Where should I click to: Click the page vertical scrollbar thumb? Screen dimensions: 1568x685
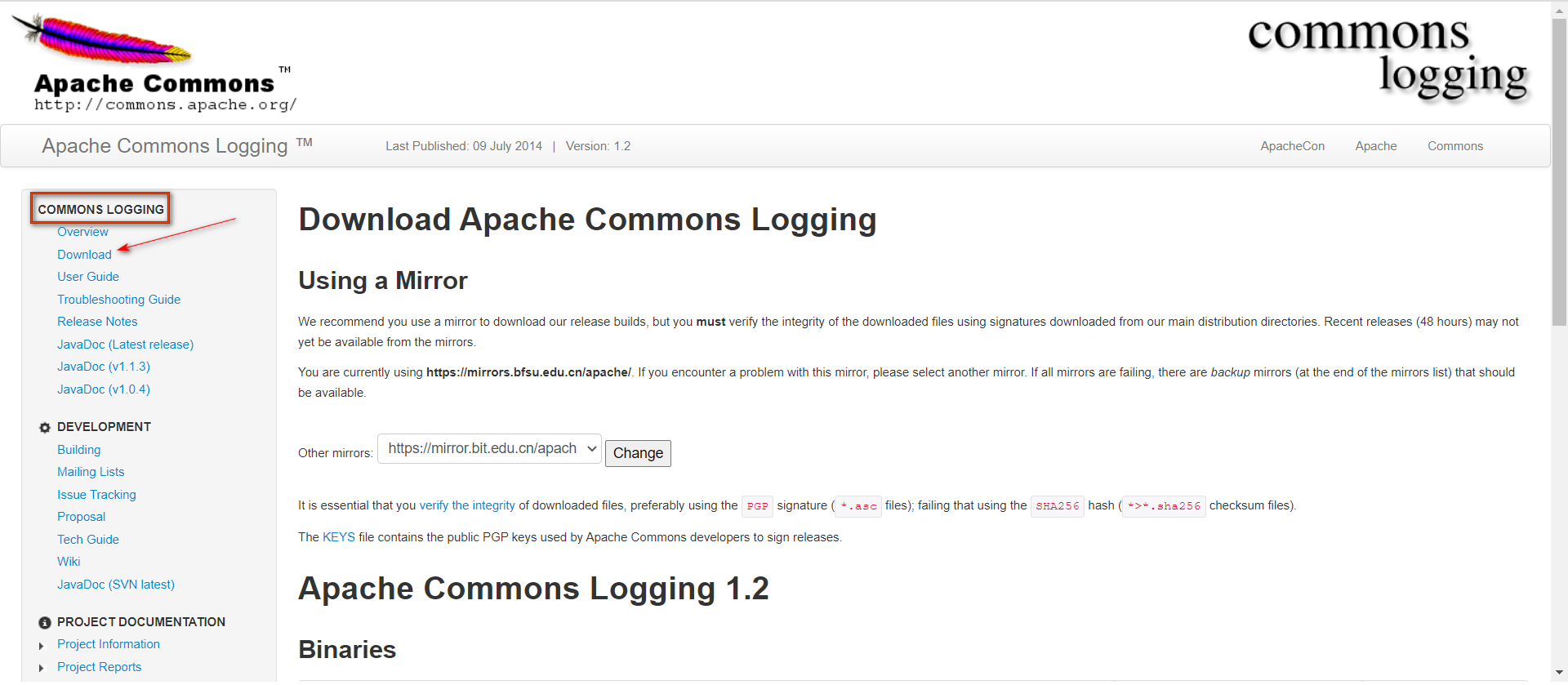(1559, 171)
